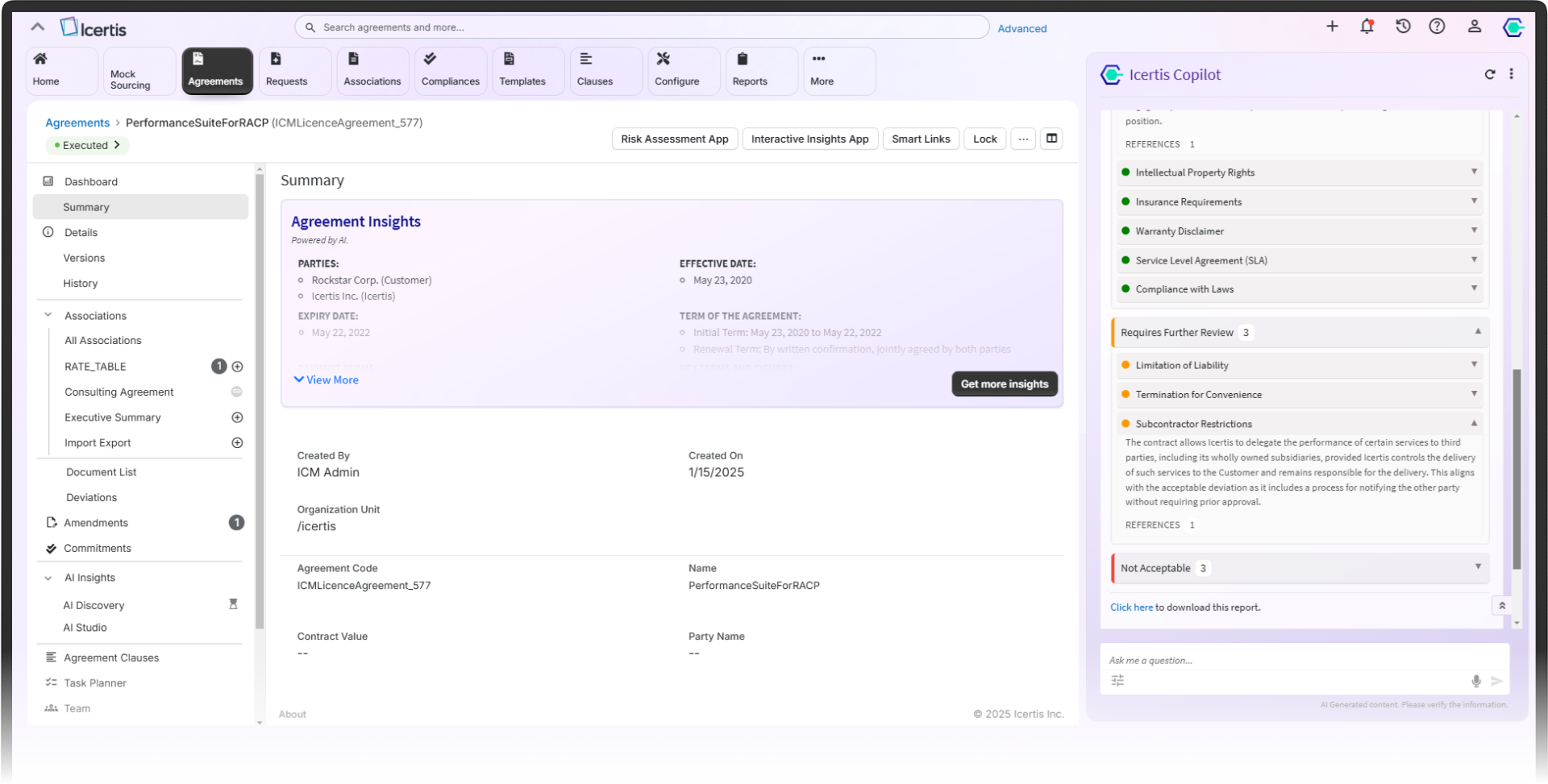Open the Clauses navigation tile

point(606,71)
